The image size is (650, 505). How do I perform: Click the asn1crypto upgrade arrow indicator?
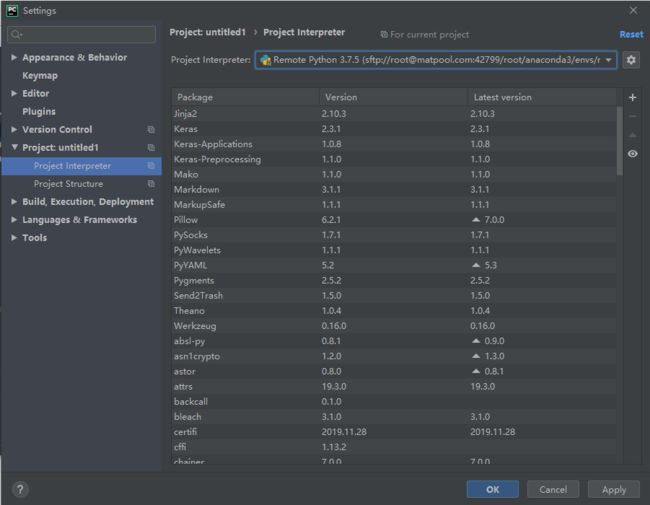(x=476, y=356)
